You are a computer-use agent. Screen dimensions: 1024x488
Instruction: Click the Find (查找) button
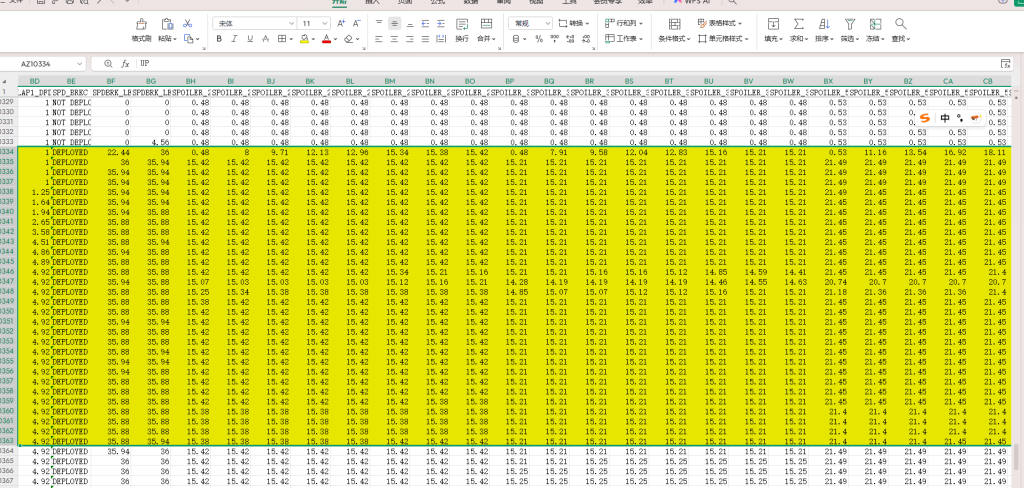point(901,30)
